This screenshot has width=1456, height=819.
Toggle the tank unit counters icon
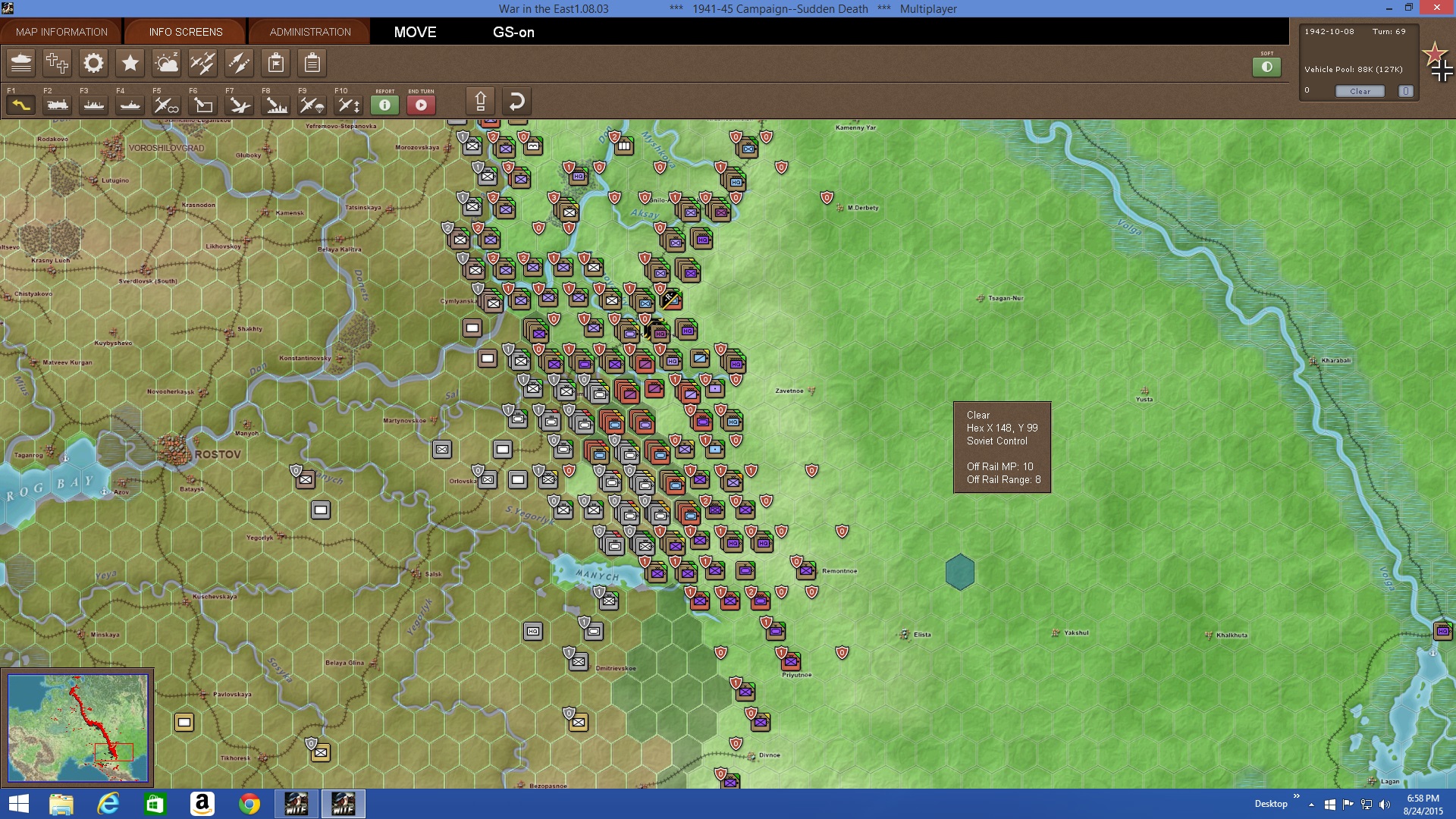pyautogui.click(x=21, y=63)
